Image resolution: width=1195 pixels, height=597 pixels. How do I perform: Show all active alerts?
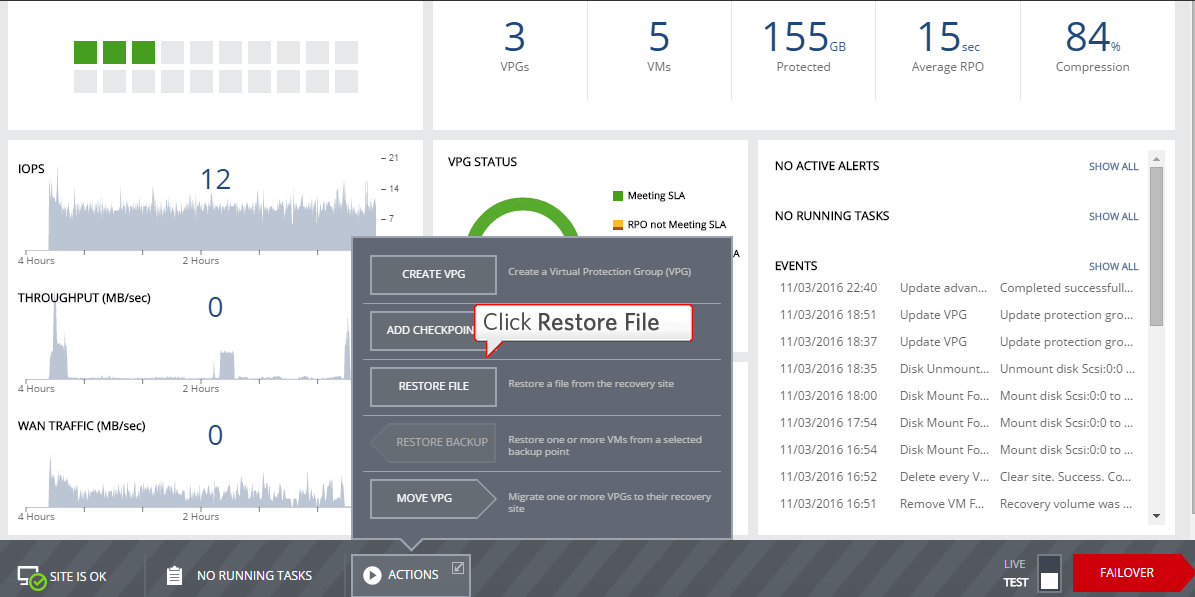click(x=1113, y=167)
